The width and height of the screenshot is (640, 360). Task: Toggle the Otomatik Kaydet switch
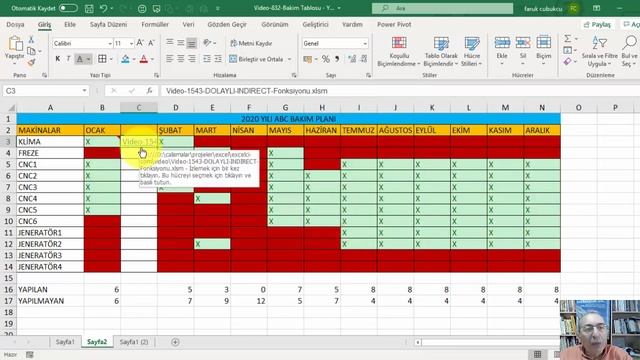coord(68,8)
